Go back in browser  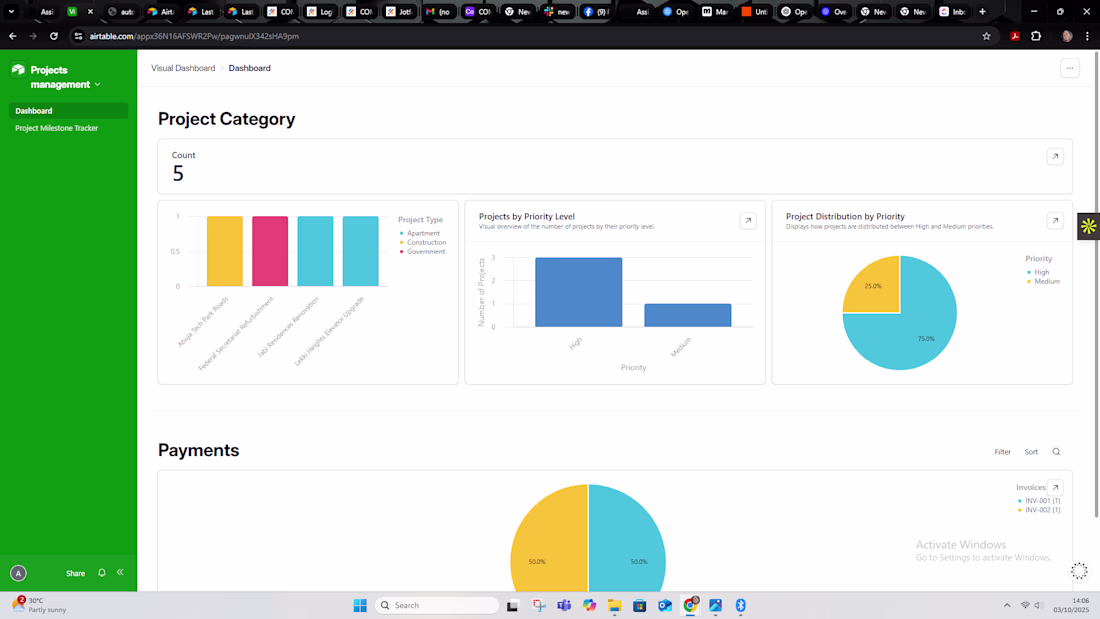tap(13, 36)
